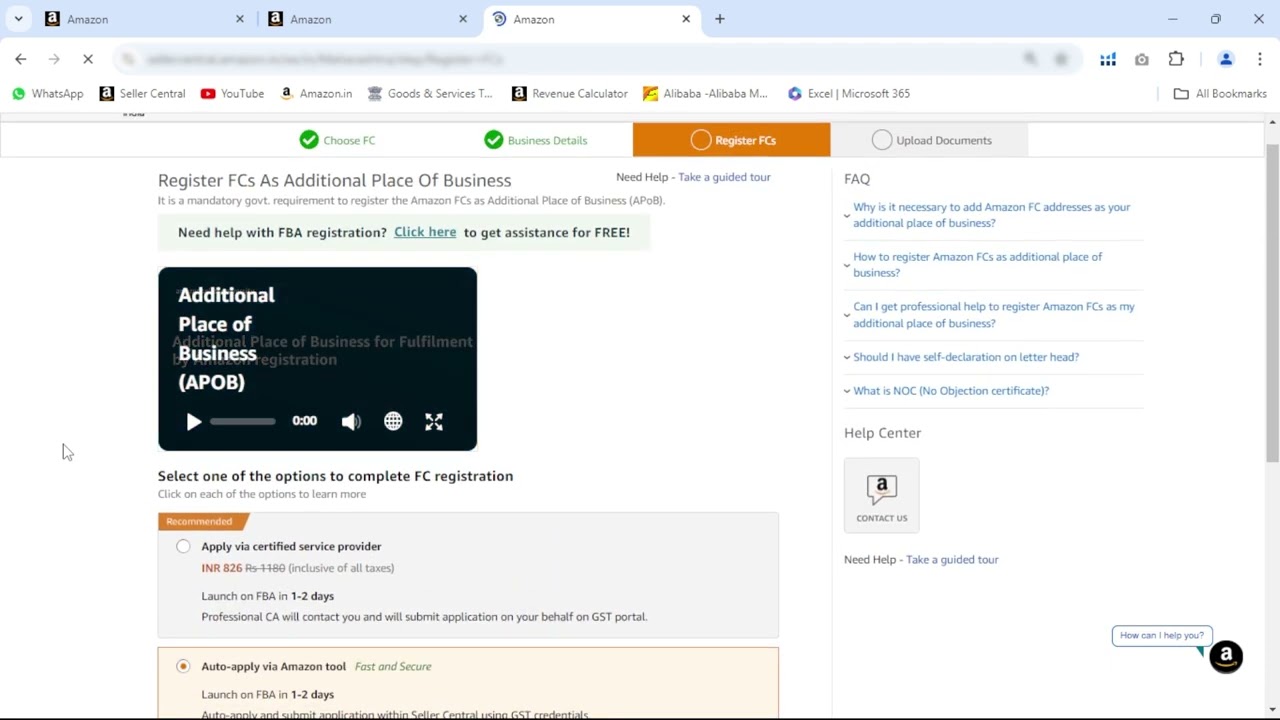Click the search icon in address bar
Screen dimensions: 1280x720
1030,59
